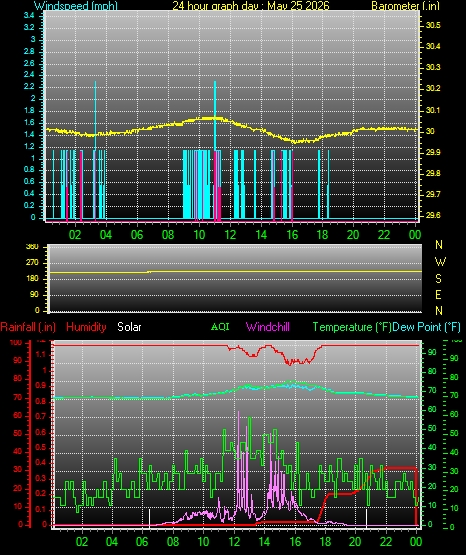Click the Dew Point (°F) legend label

click(x=426, y=327)
